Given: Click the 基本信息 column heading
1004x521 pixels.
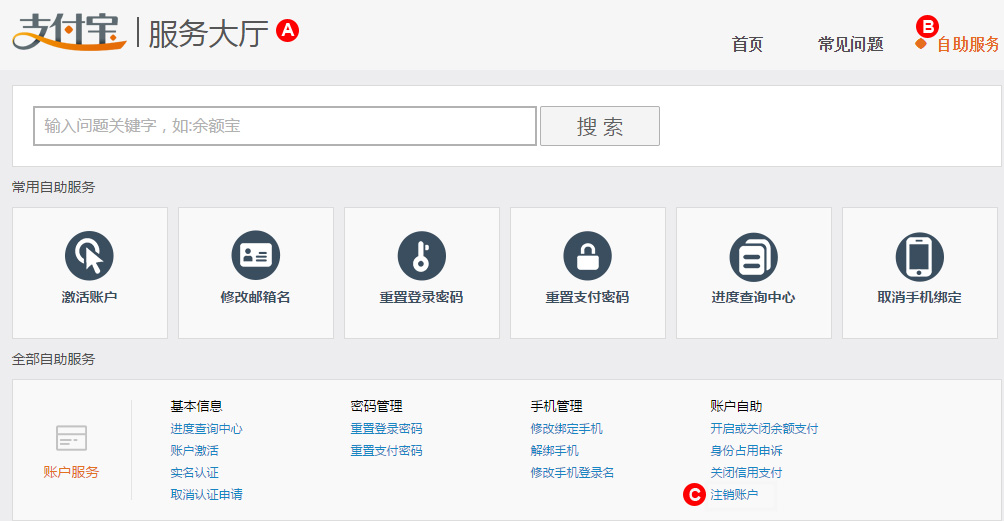Looking at the screenshot, I should point(196,406).
